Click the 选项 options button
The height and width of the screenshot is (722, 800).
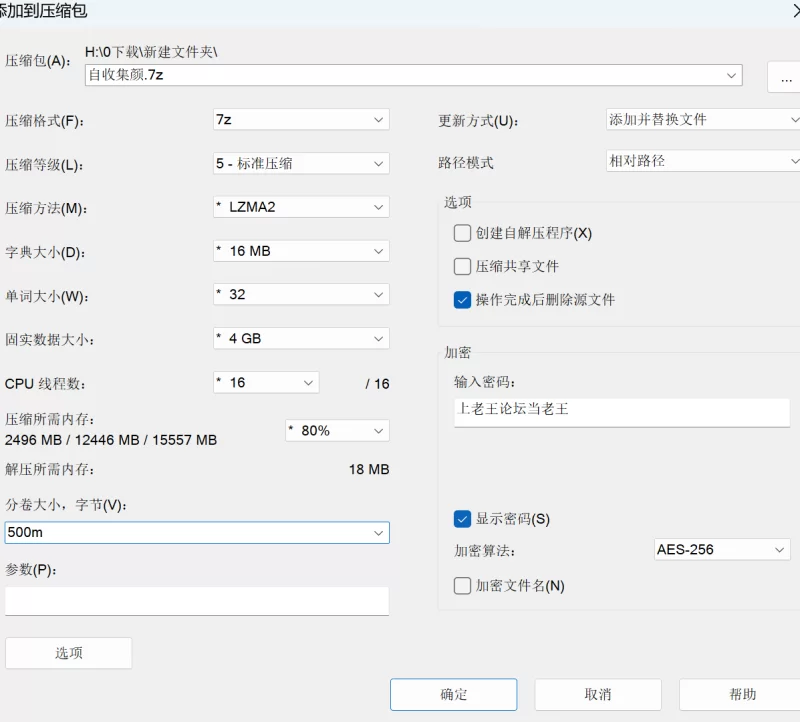click(x=68, y=653)
